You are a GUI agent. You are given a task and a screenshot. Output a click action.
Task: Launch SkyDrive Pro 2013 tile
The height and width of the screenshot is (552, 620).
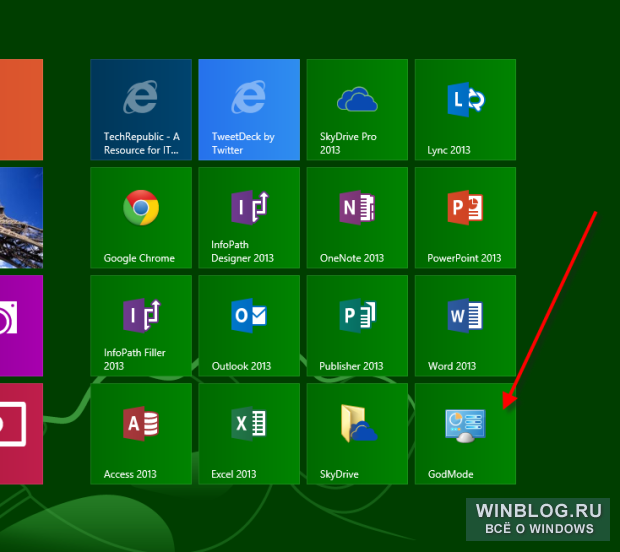pyautogui.click(x=357, y=110)
